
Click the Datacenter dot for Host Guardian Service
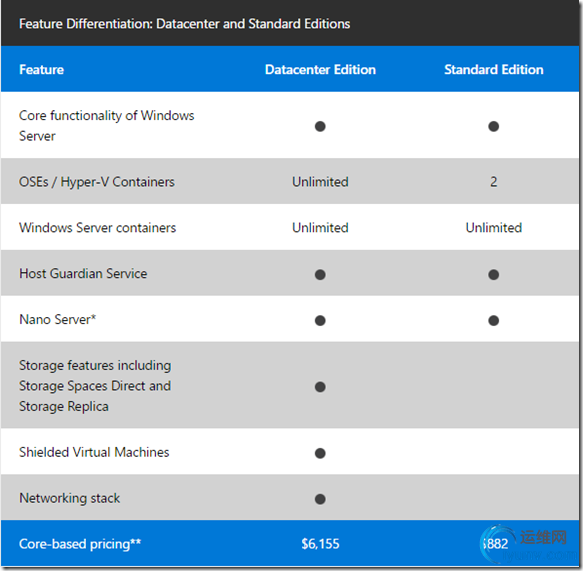320,275
